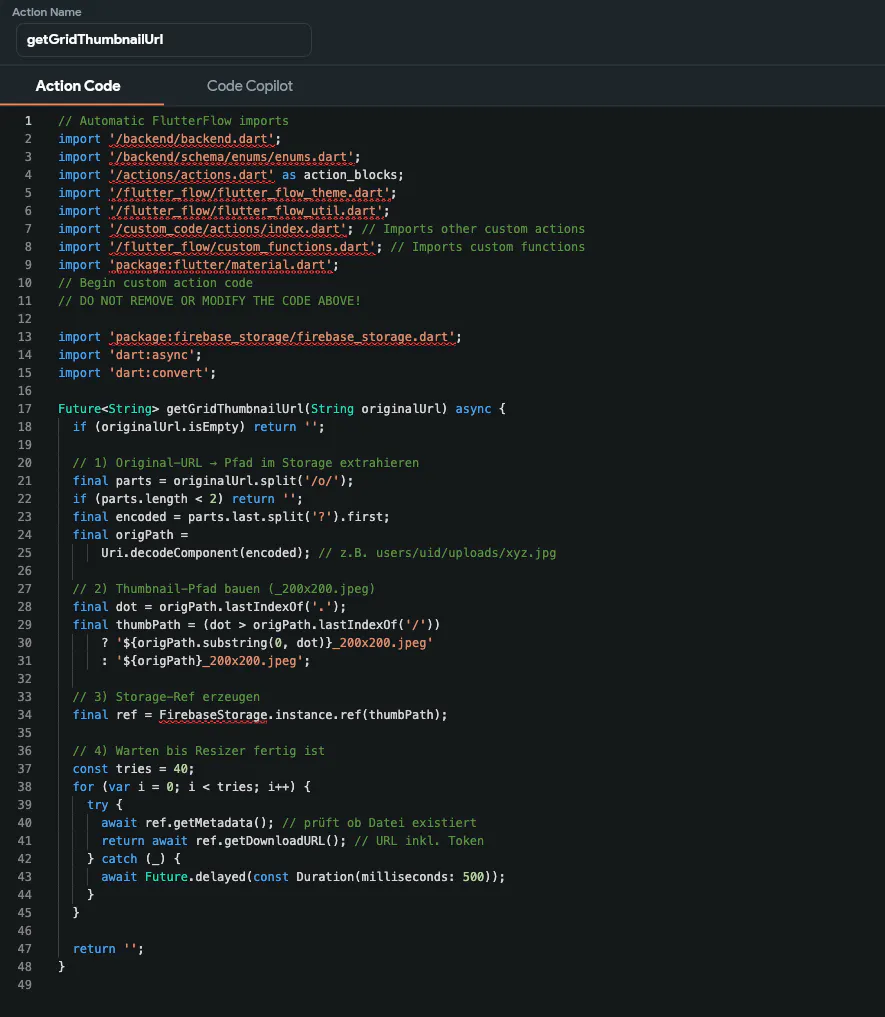Switch to the Code Copilot tab
Screen dimensions: 885x1017
249,86
